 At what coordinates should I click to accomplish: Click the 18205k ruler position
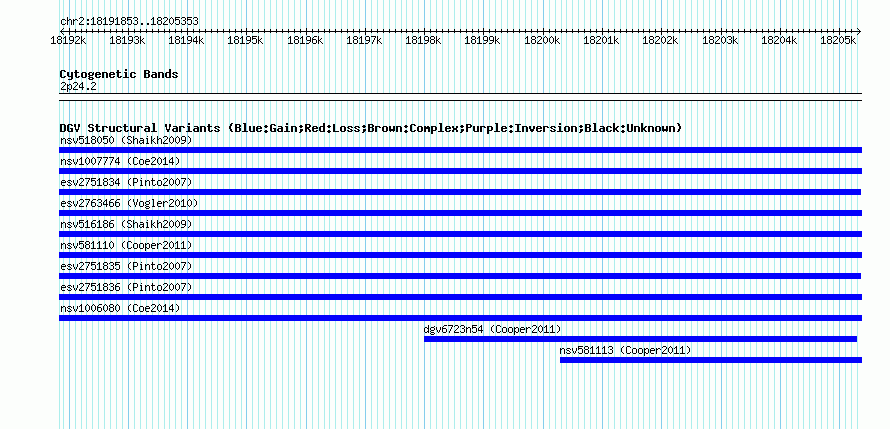tap(838, 40)
